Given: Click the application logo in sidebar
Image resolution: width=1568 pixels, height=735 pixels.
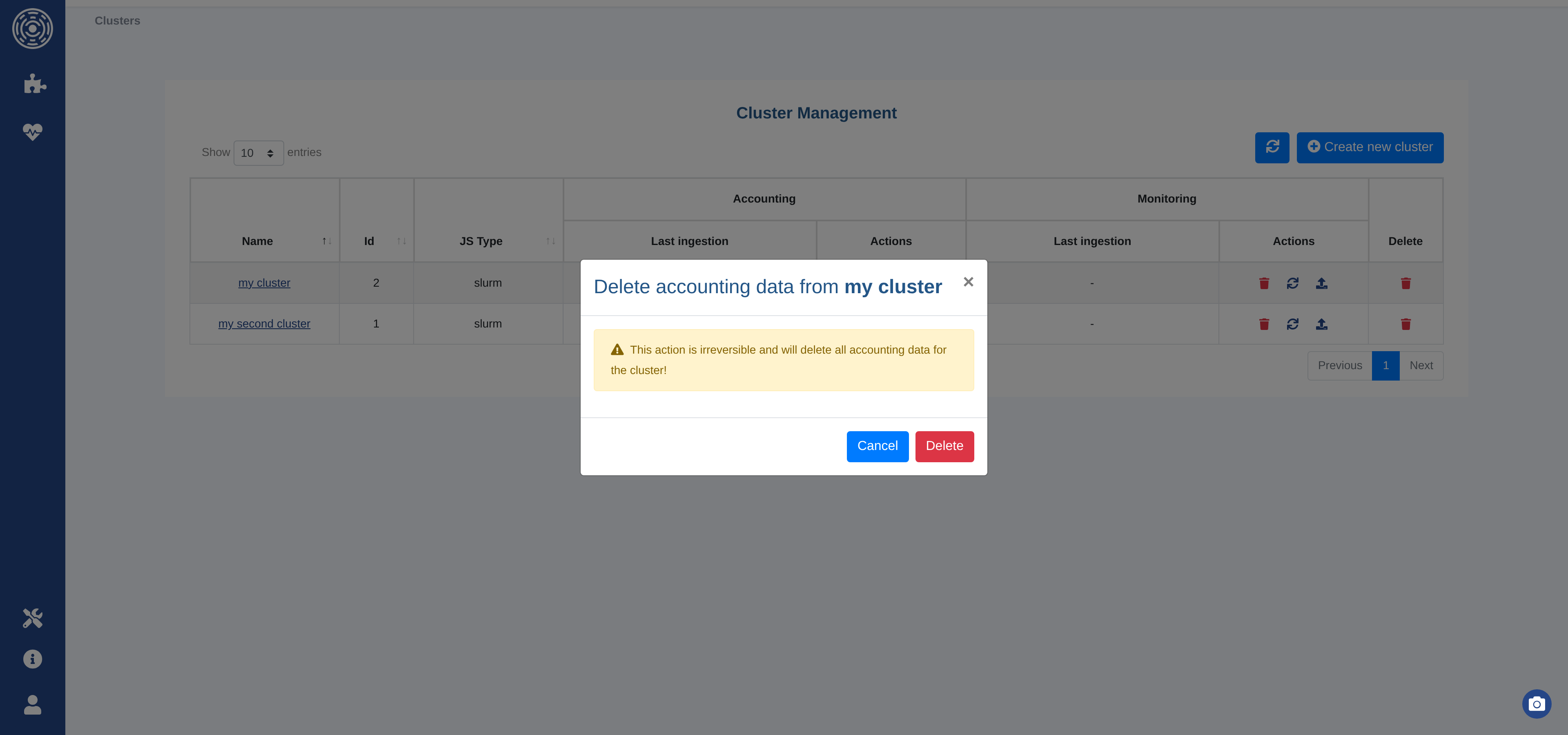Looking at the screenshot, I should tap(32, 29).
